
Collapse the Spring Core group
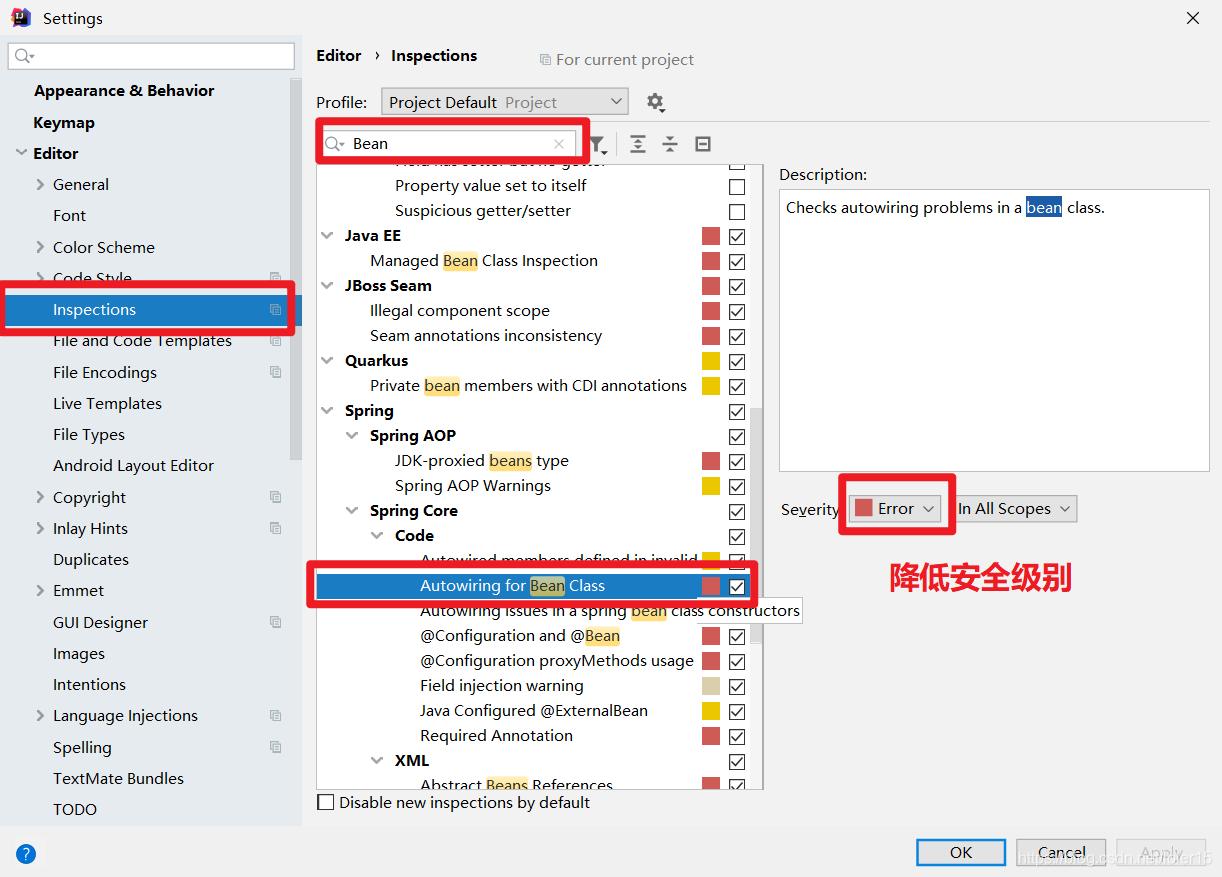[351, 510]
